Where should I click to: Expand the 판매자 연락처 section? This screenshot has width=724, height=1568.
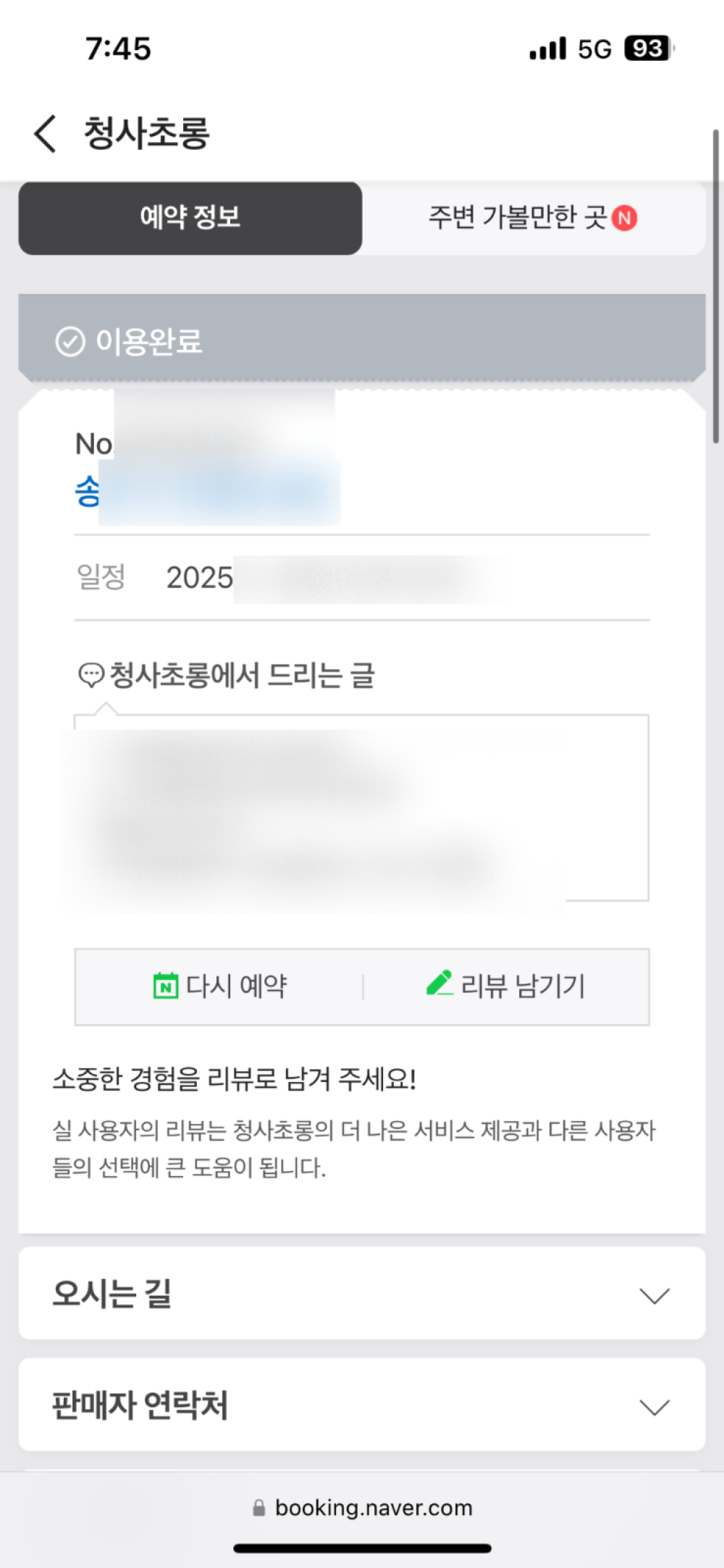tap(654, 1406)
